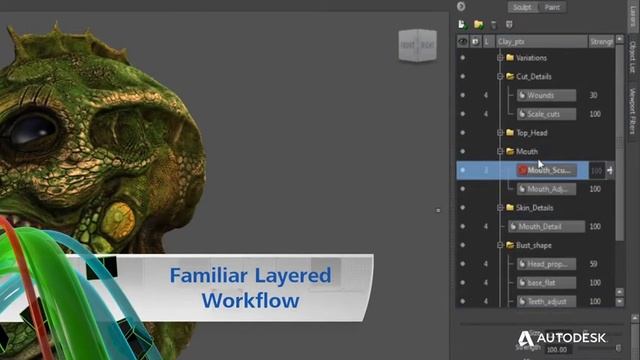
Task: Click Scale_cuts strength value 100
Action: pos(595,114)
